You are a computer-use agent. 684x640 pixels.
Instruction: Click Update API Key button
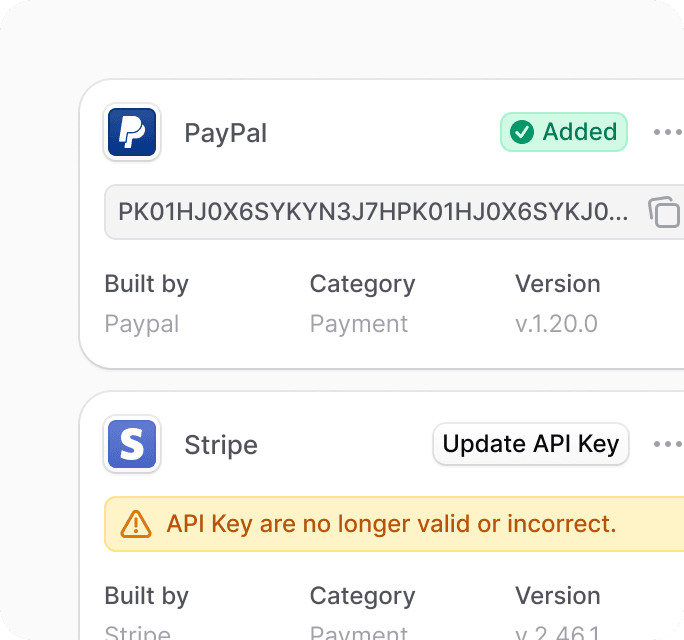(x=530, y=444)
